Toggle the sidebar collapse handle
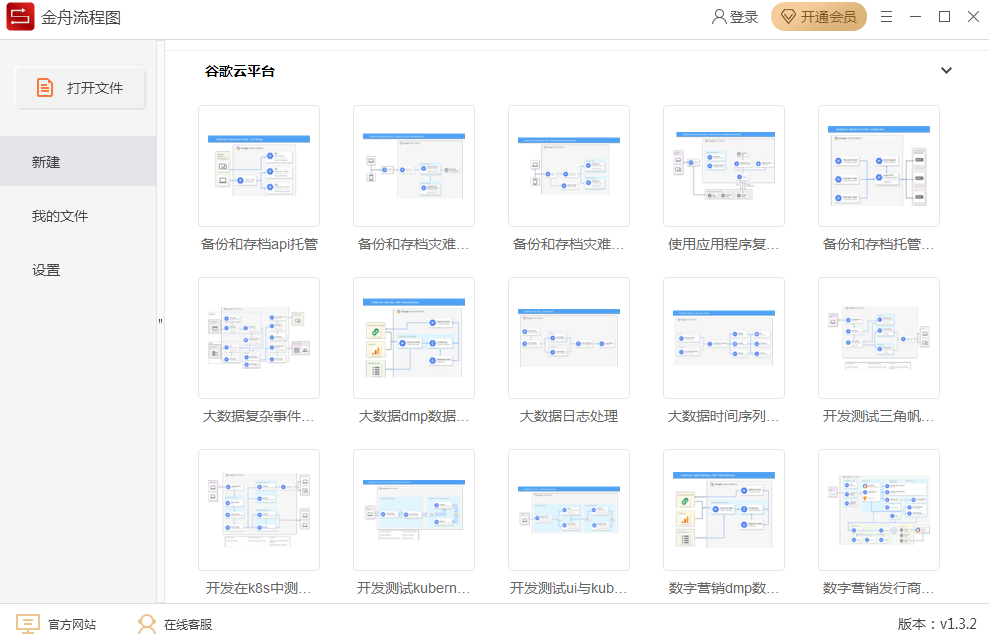989x636 pixels. 160,321
